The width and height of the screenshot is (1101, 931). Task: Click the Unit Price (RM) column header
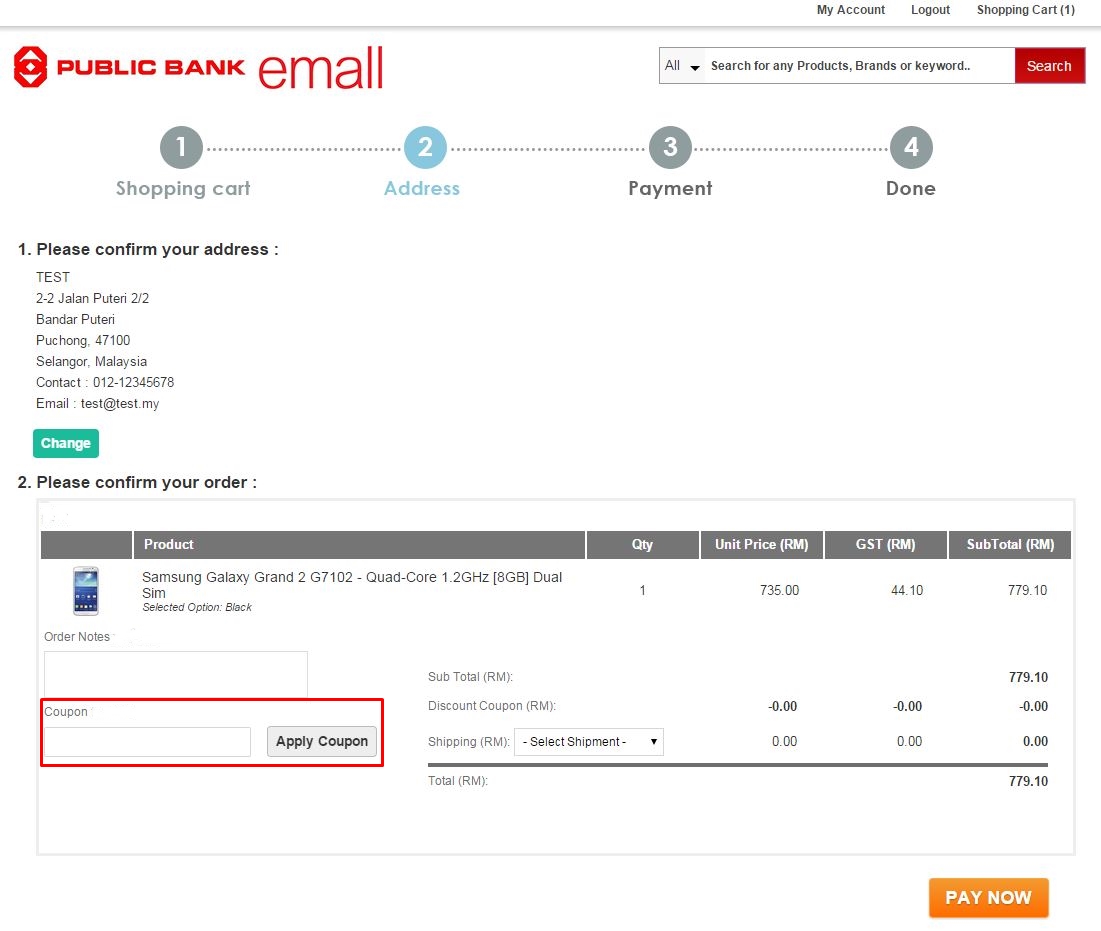pyautogui.click(x=762, y=544)
